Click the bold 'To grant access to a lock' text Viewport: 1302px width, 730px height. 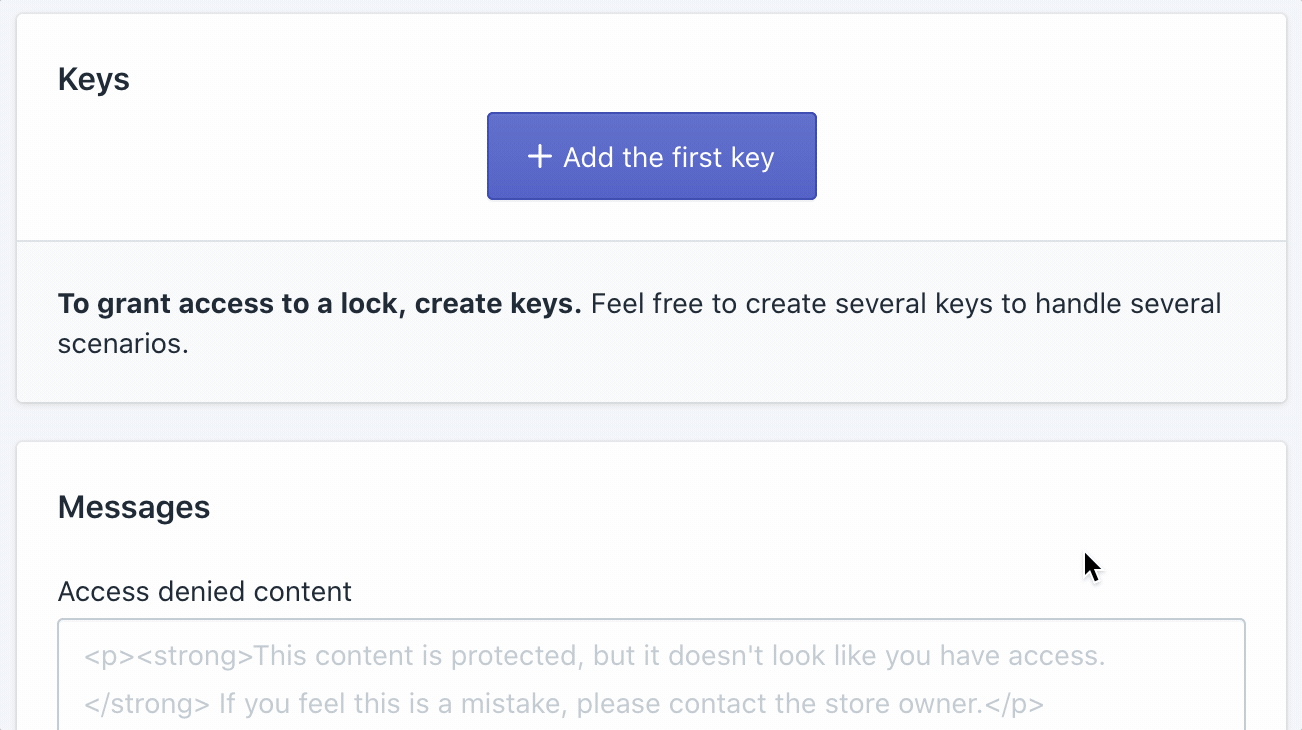pyautogui.click(x=230, y=303)
